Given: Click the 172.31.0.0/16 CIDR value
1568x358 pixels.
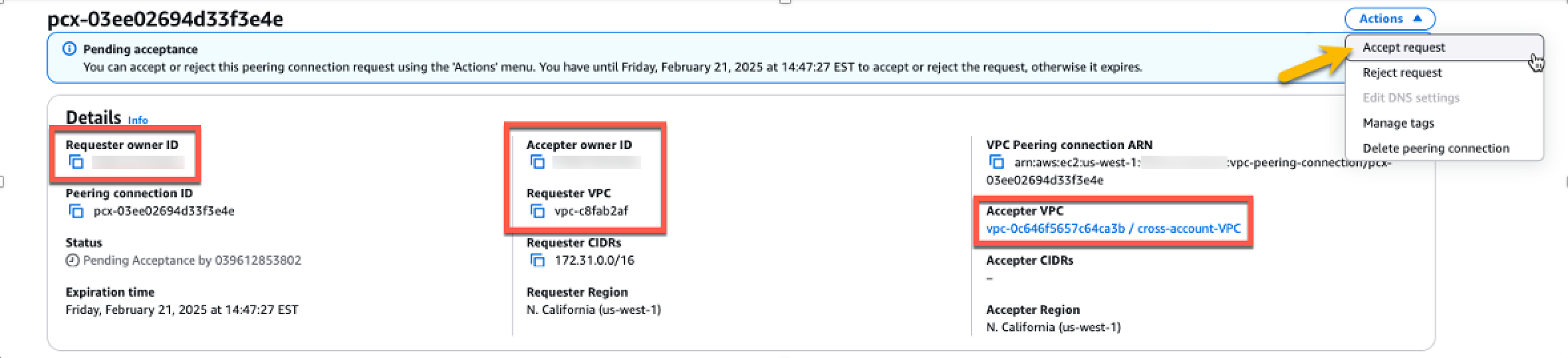Looking at the screenshot, I should (x=594, y=261).
